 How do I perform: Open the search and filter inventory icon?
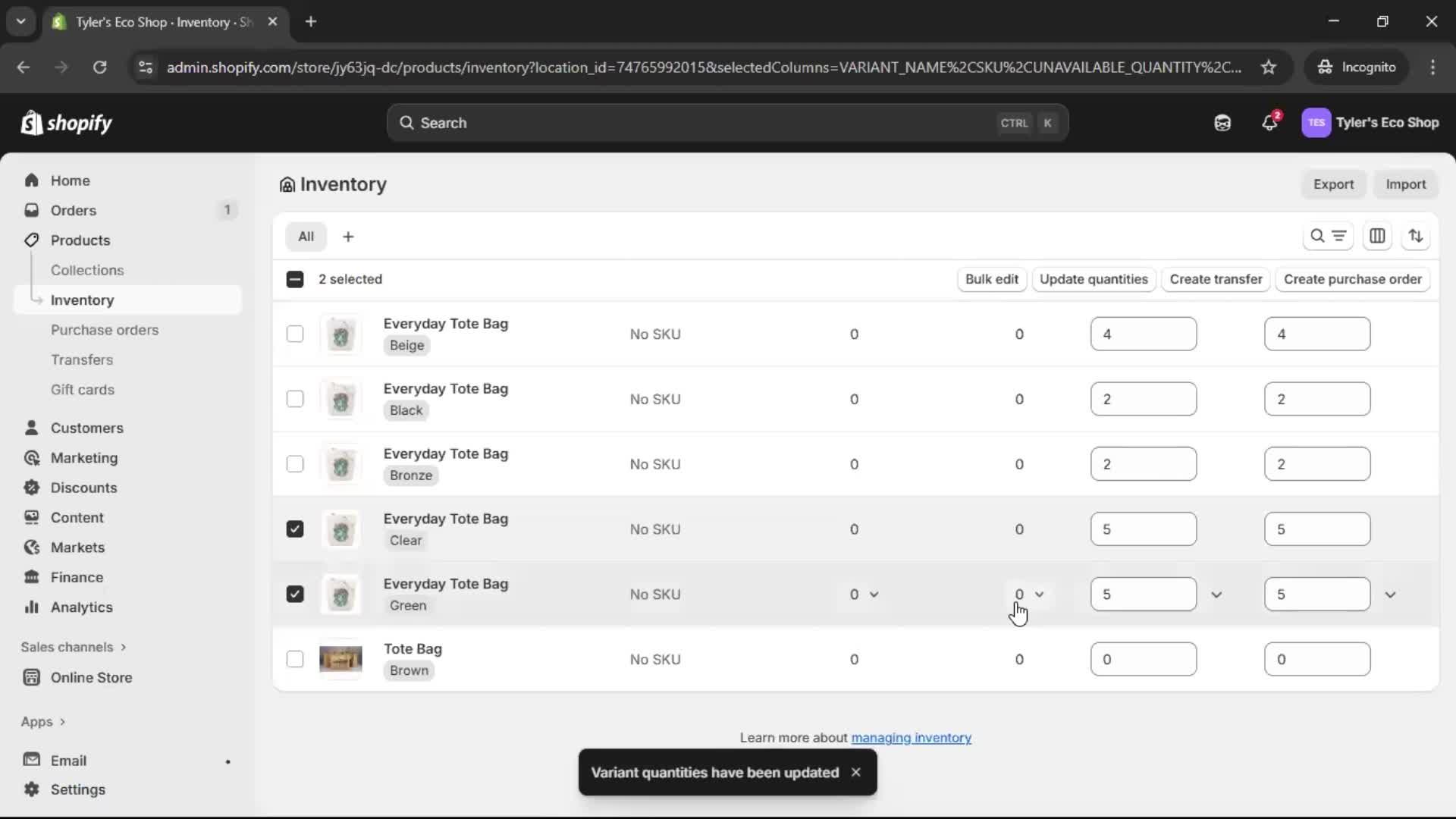[1329, 236]
